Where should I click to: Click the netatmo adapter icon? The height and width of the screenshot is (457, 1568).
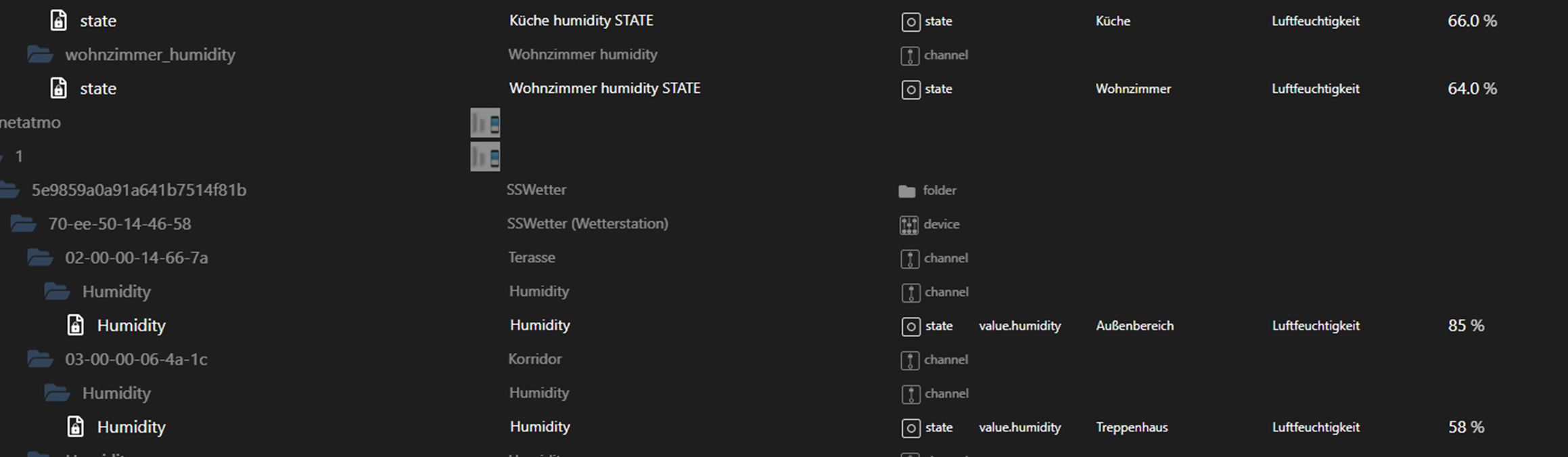[485, 123]
